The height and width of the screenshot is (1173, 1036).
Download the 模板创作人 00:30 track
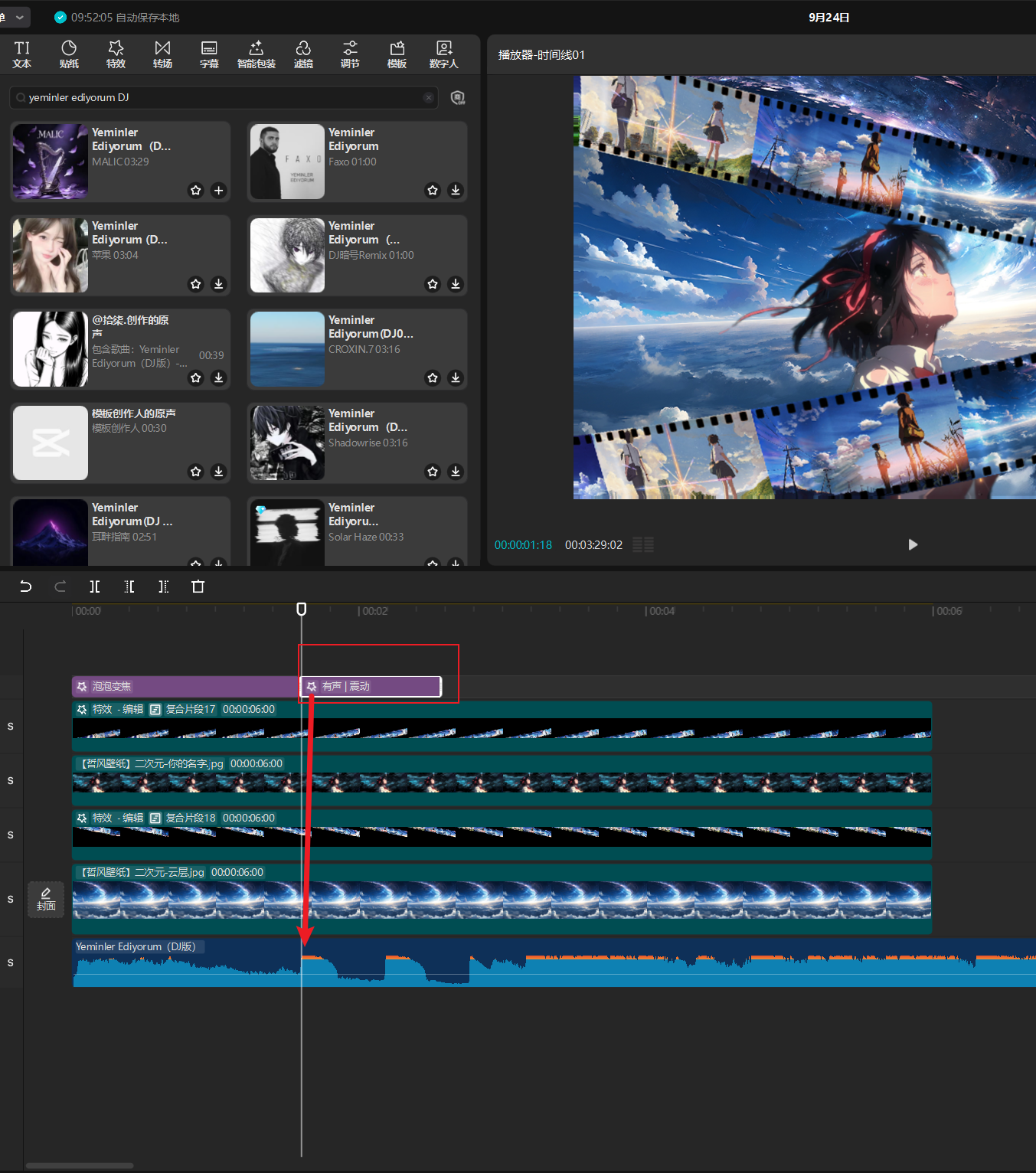(218, 472)
